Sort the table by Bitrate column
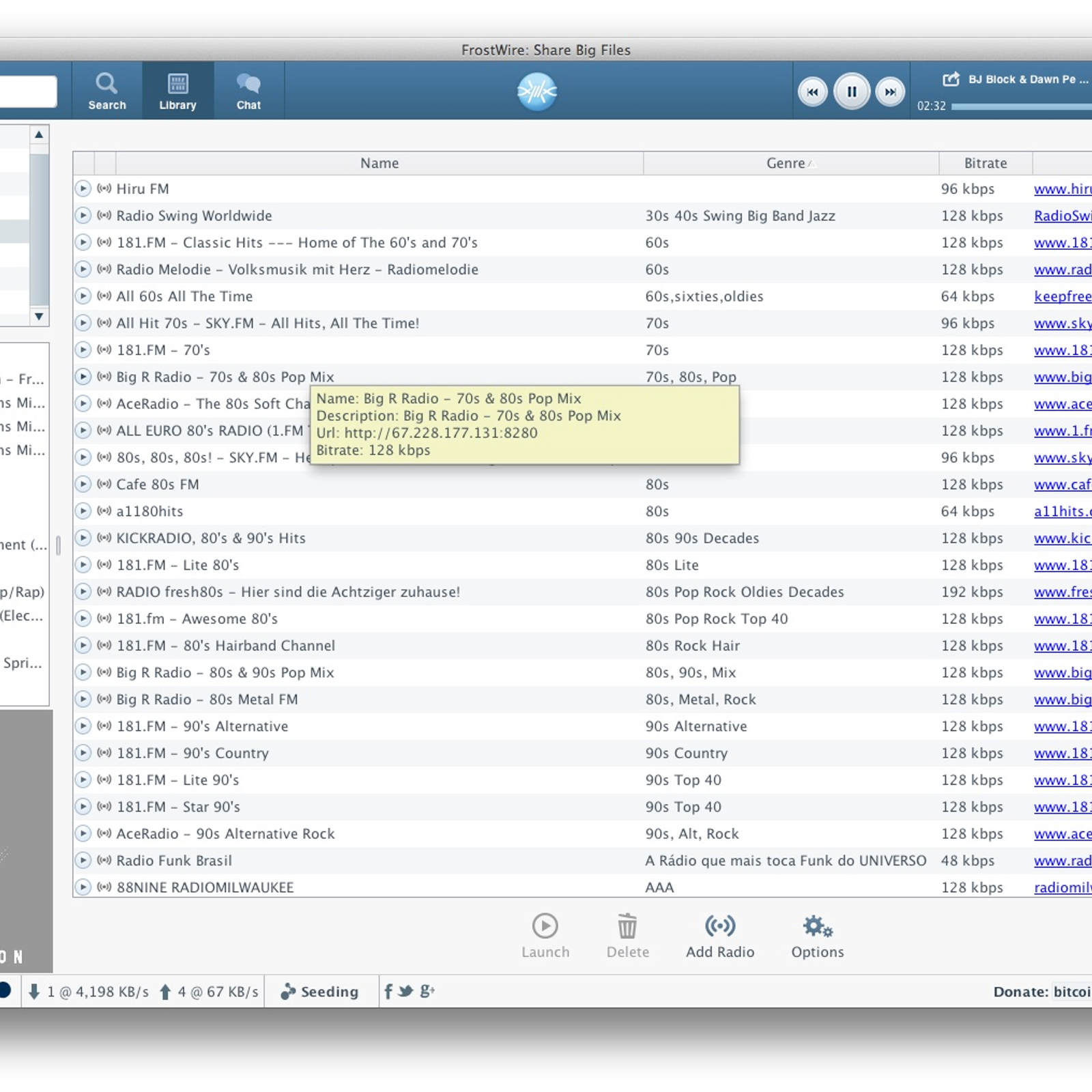This screenshot has height=1092, width=1092. point(986,163)
